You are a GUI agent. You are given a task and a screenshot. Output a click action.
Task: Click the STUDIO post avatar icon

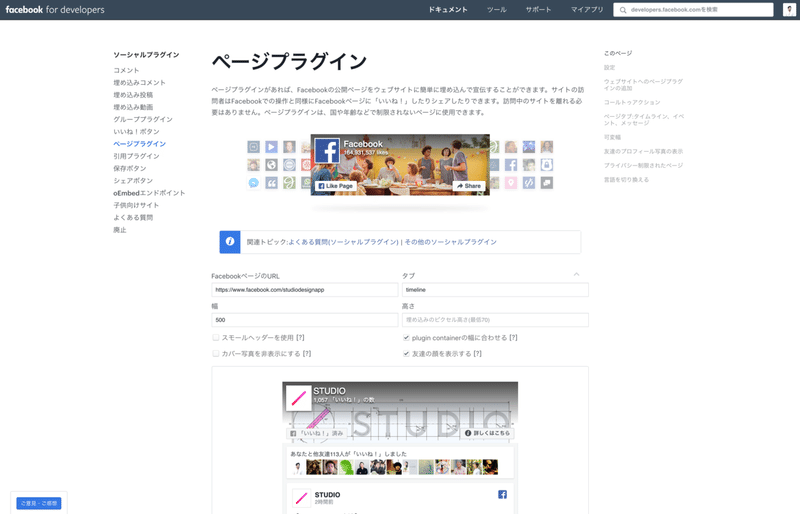[302, 498]
